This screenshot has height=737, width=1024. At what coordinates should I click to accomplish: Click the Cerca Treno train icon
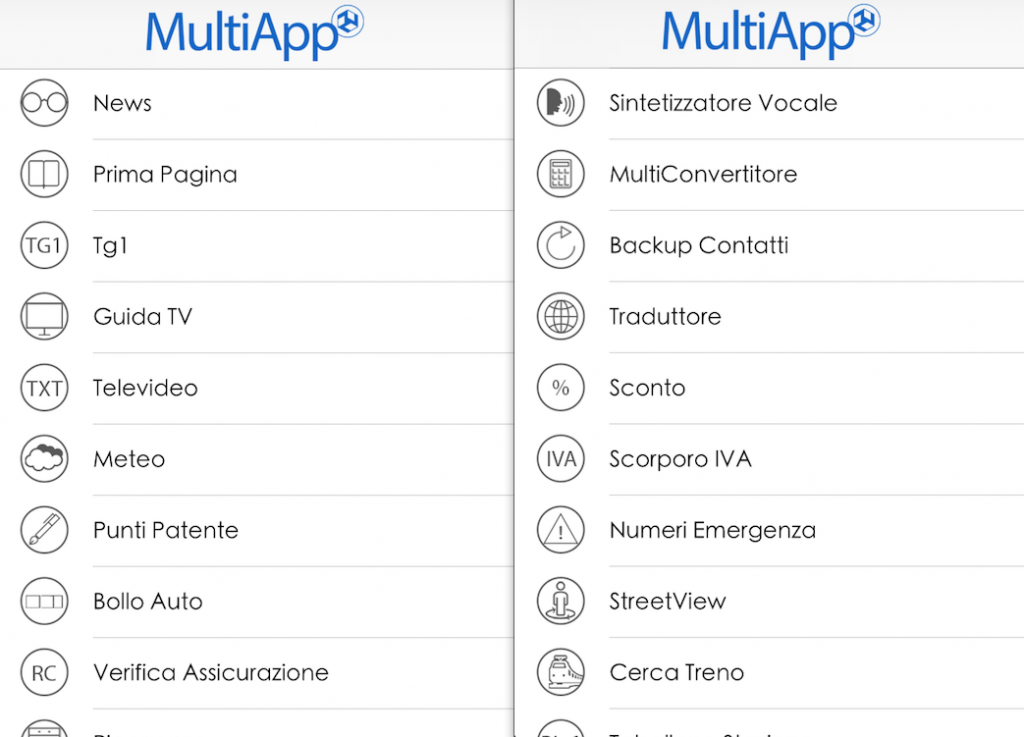(x=560, y=672)
